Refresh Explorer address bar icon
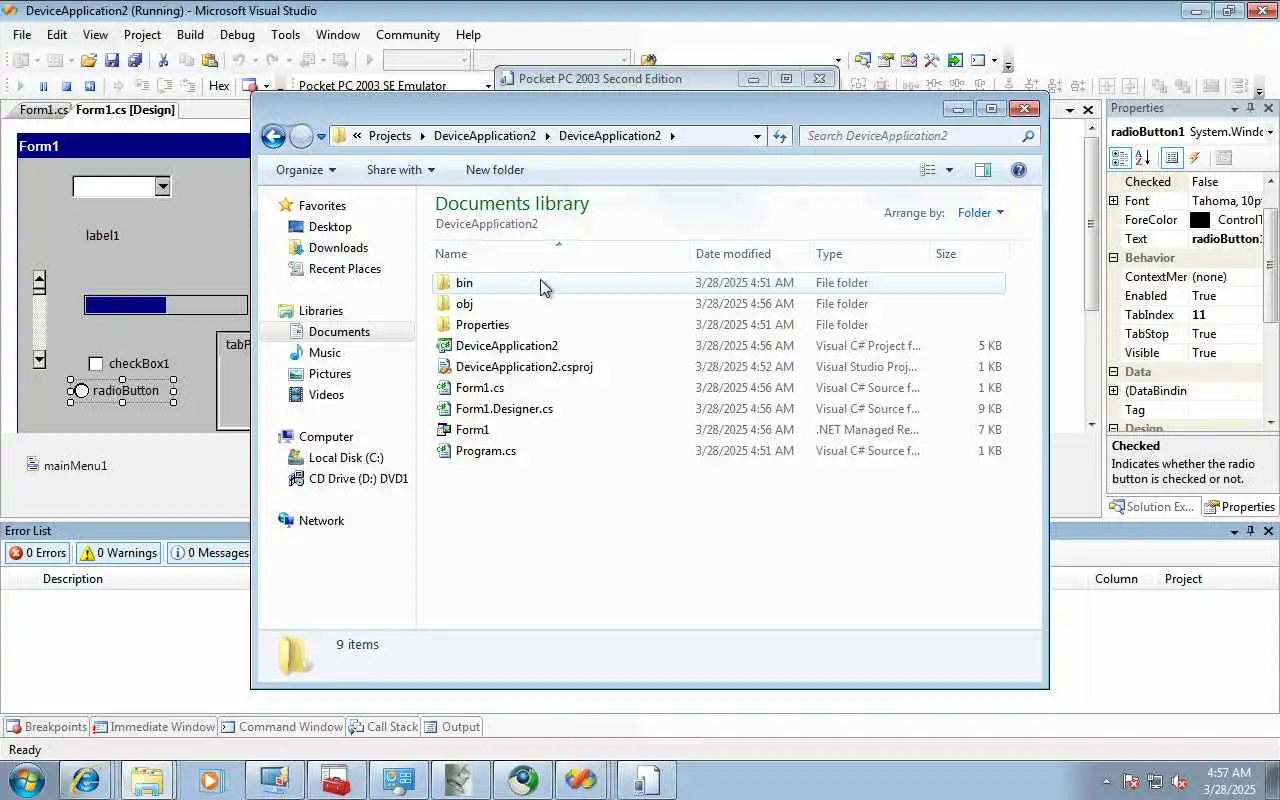1280x800 pixels. 780,136
